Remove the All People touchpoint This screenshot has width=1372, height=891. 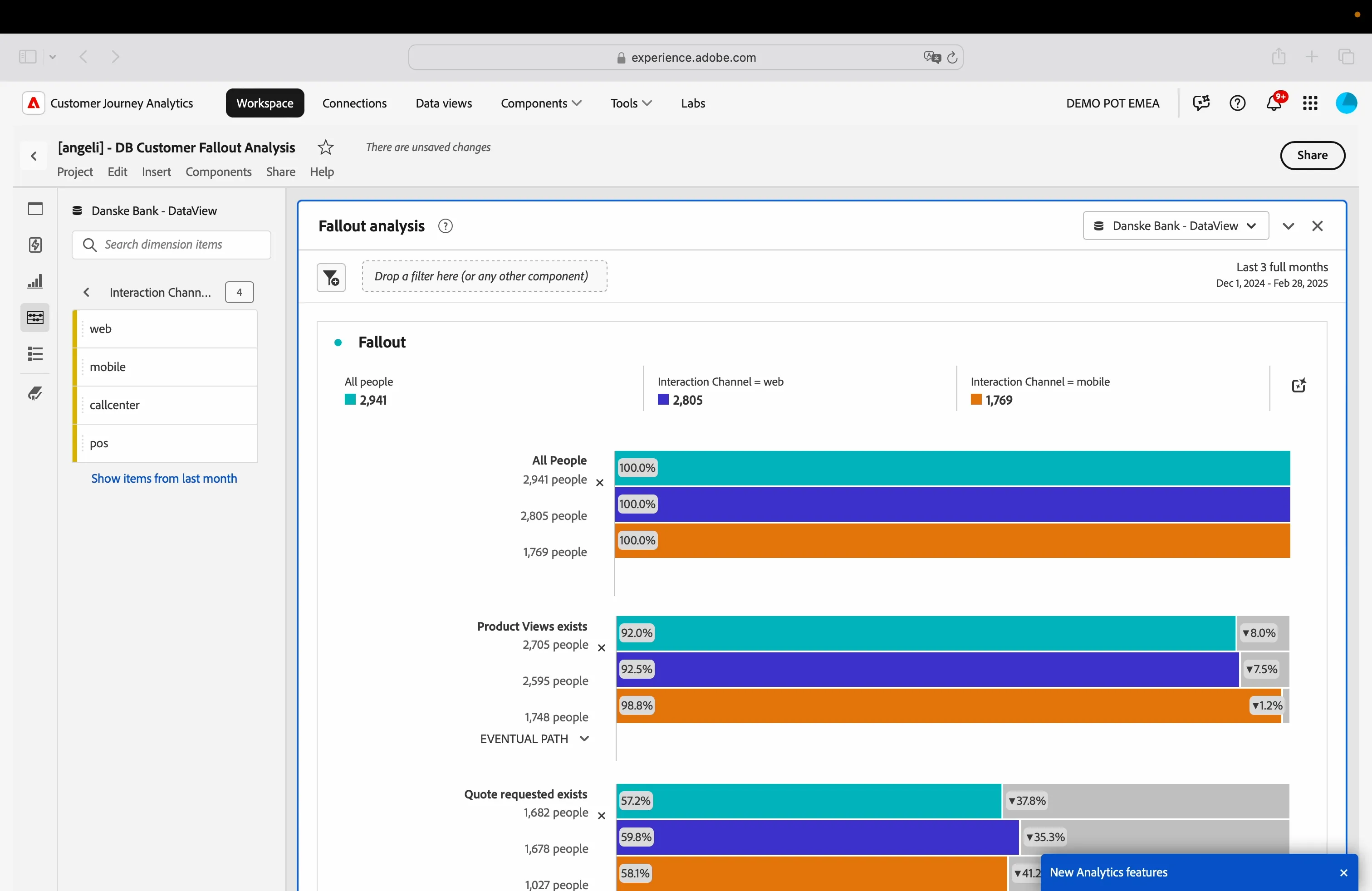tap(599, 483)
